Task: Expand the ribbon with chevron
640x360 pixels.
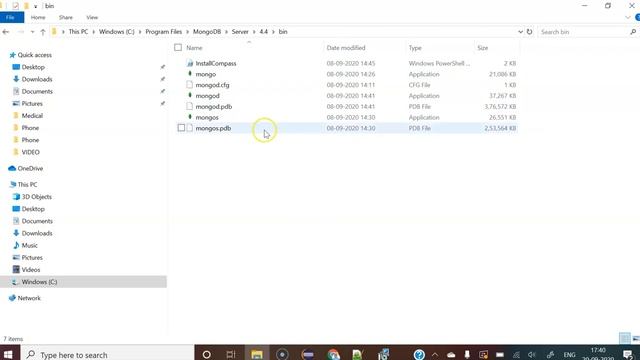Action: 628,18
